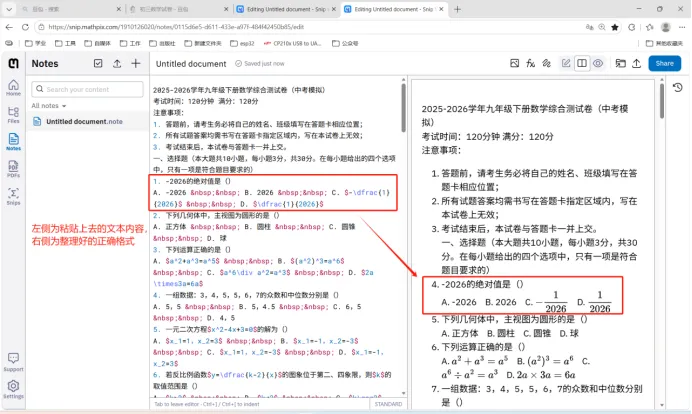The image size is (692, 414).
Task: Reload the page with refresh icon
Action: tap(25, 27)
